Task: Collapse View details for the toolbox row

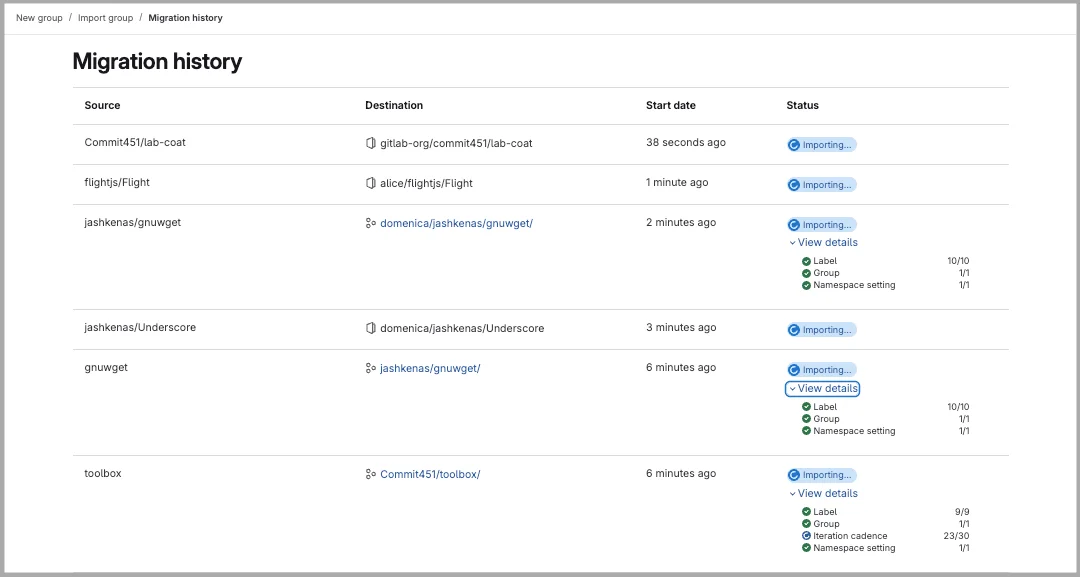Action: (x=822, y=493)
